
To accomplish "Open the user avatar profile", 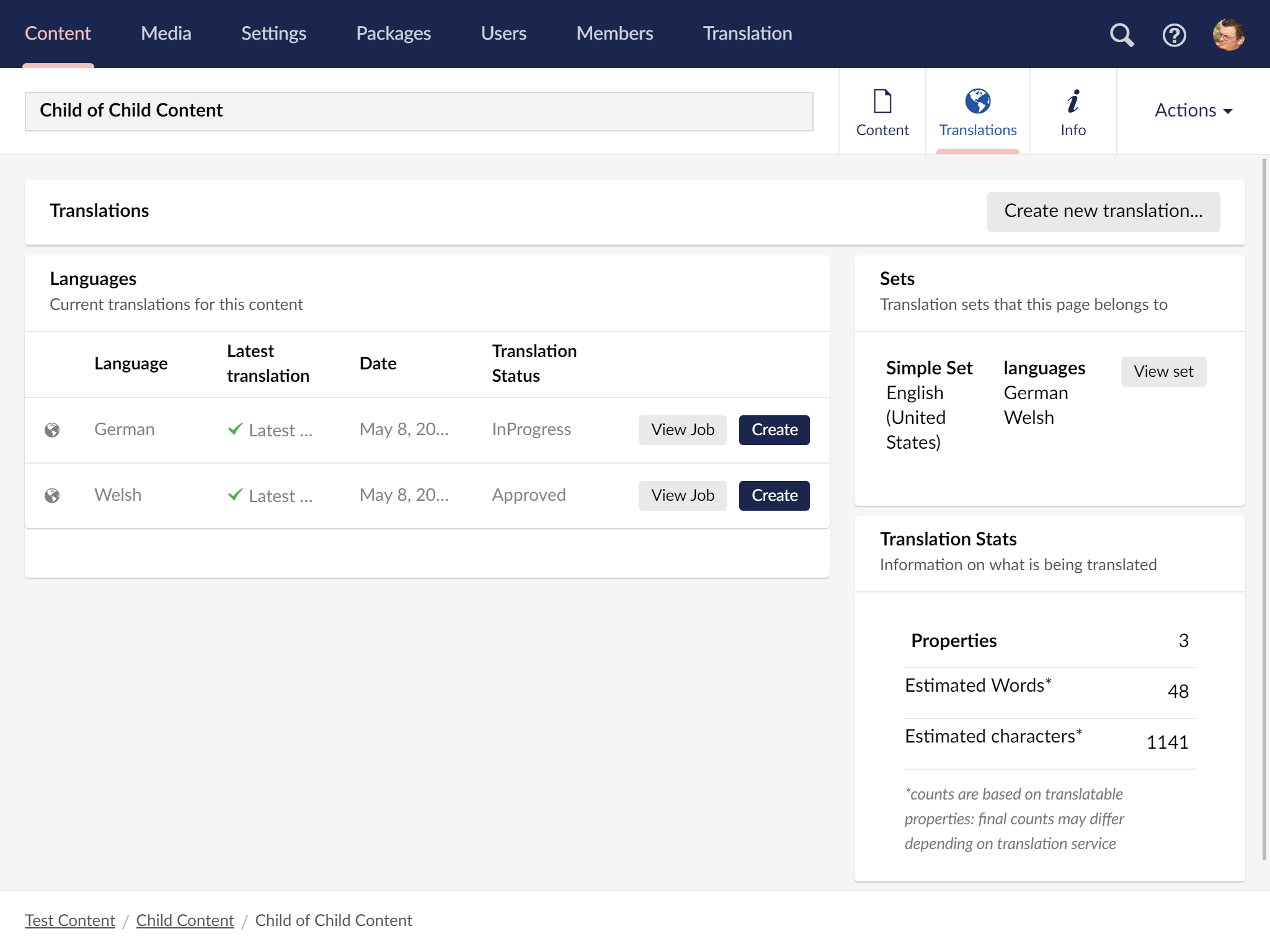I will coord(1228,35).
